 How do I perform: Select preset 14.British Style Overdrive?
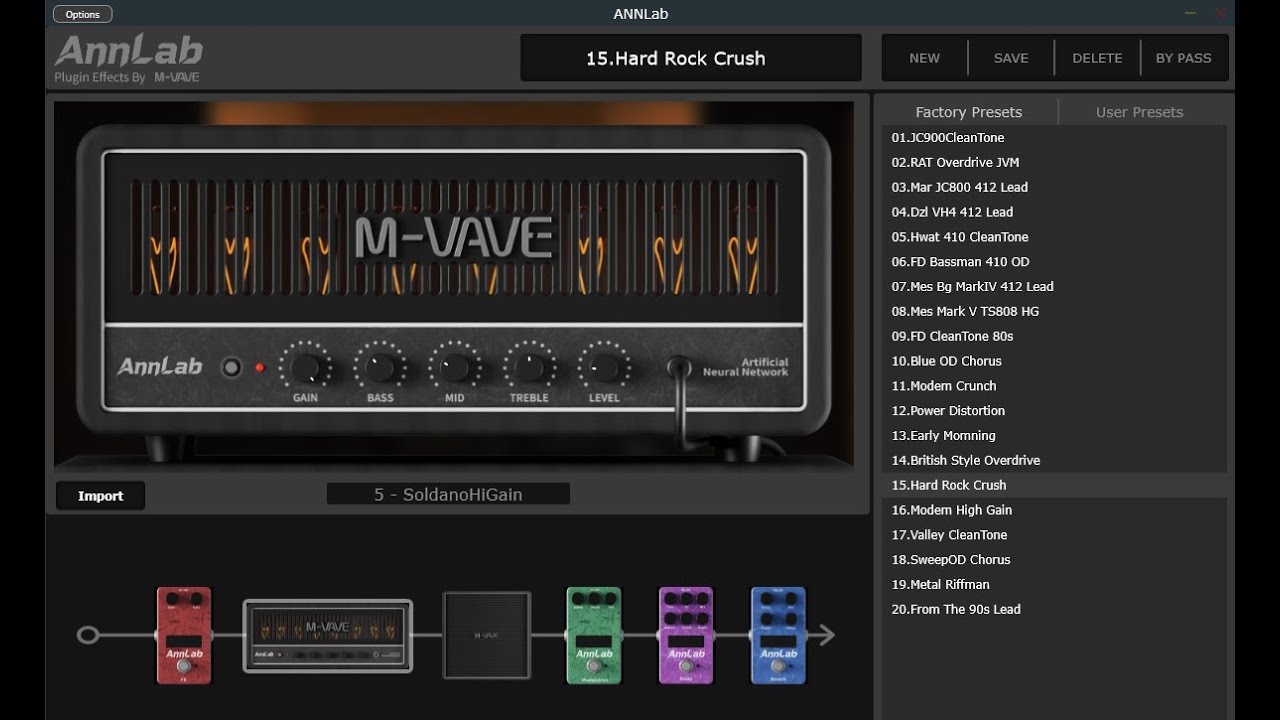tap(1054, 460)
